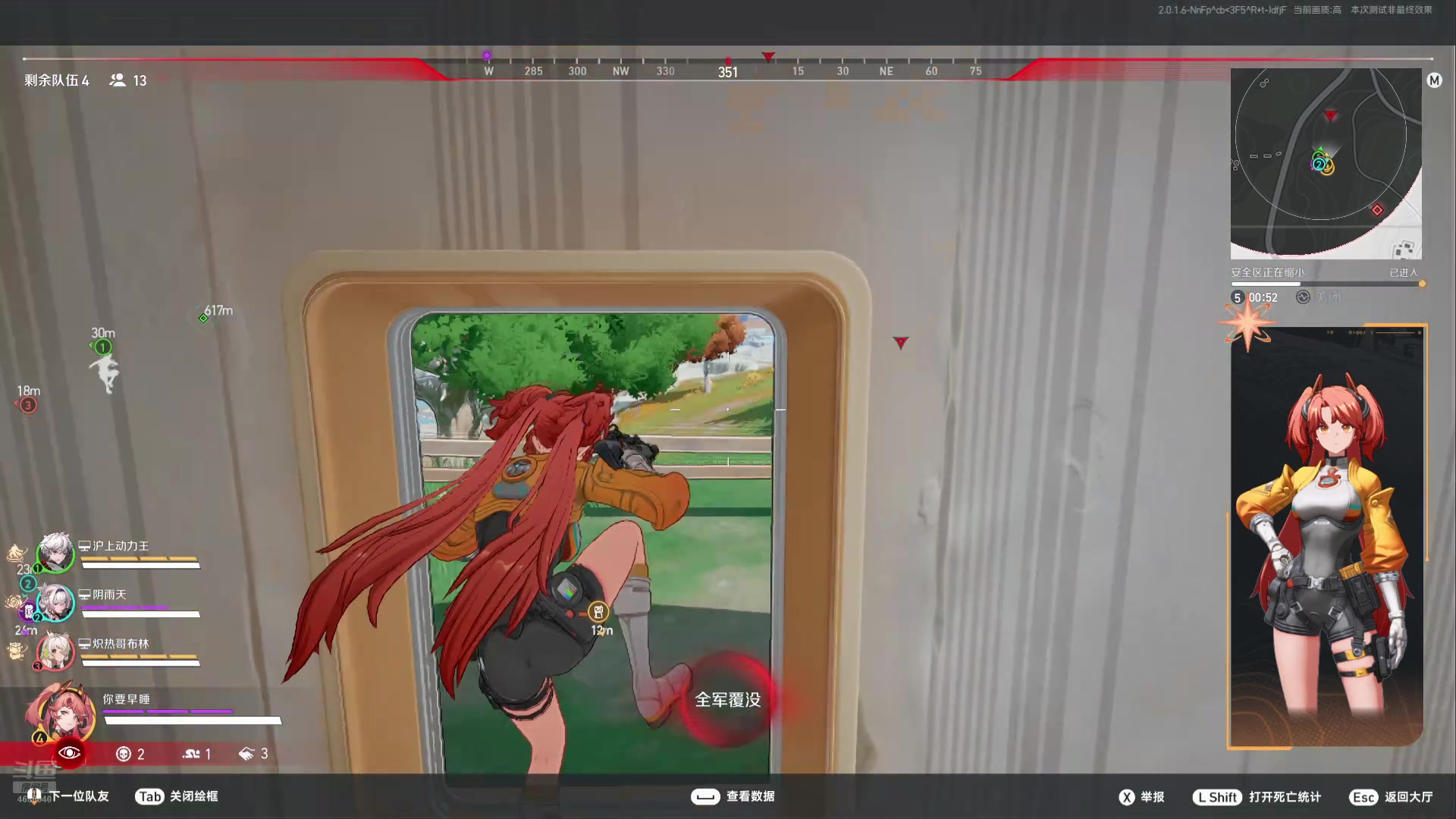Toggle the red eye spectate icon
The width and height of the screenshot is (1456, 819).
pyautogui.click(x=69, y=753)
